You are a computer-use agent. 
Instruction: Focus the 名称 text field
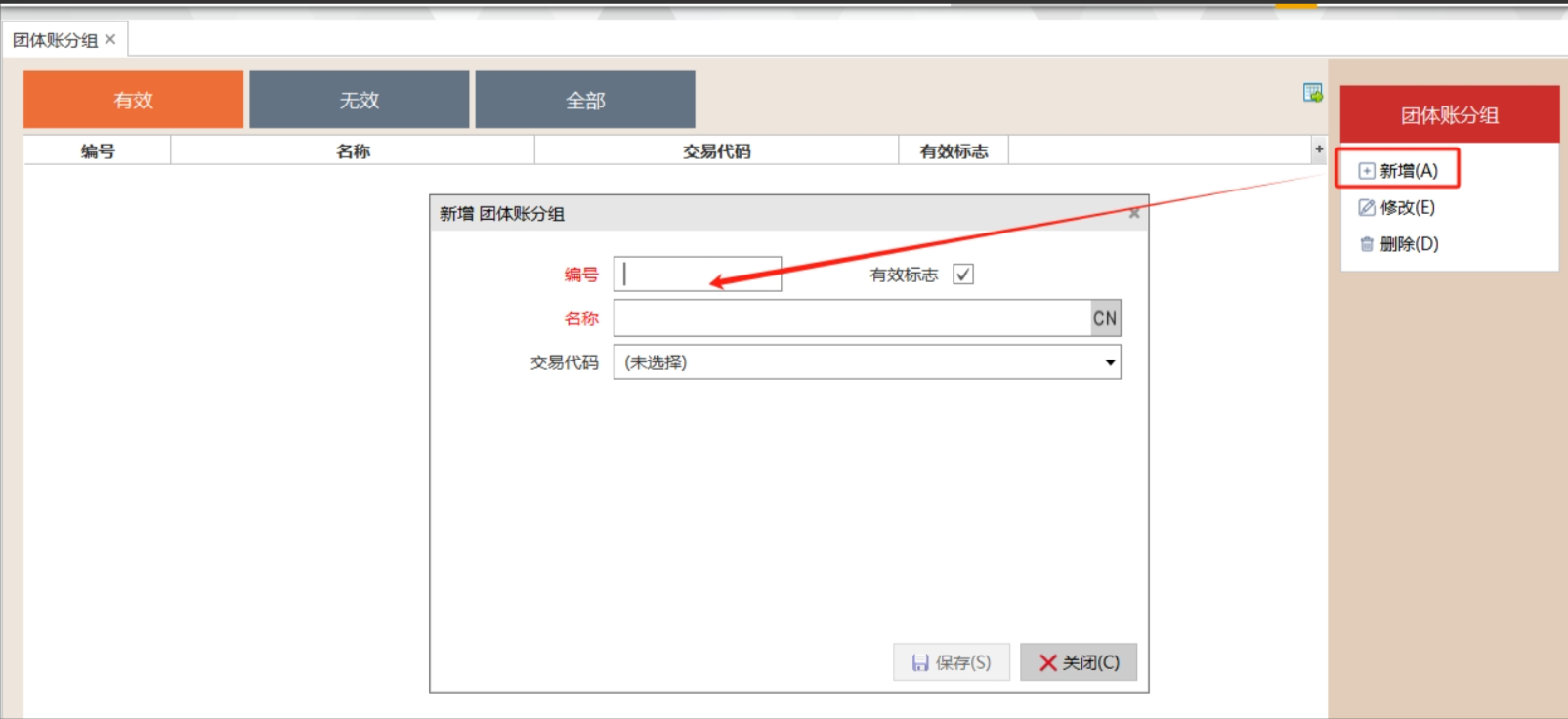[851, 318]
